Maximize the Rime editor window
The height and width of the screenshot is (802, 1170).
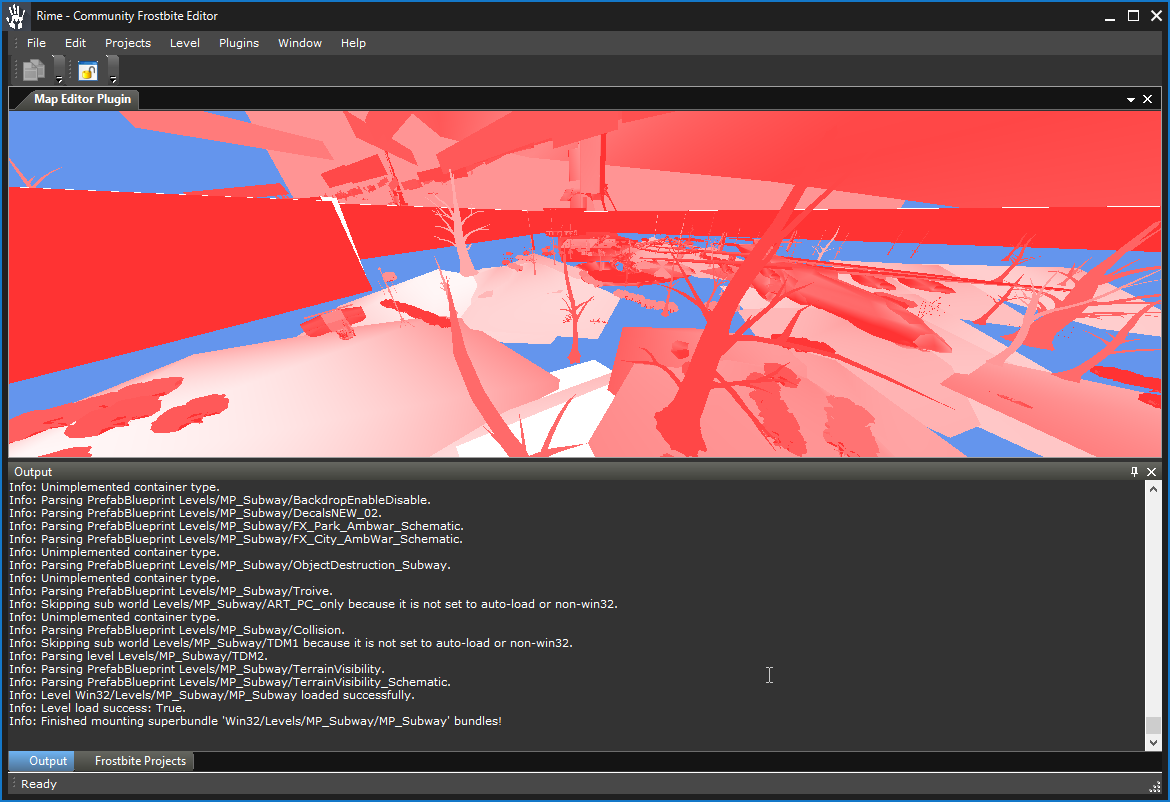tap(1133, 16)
